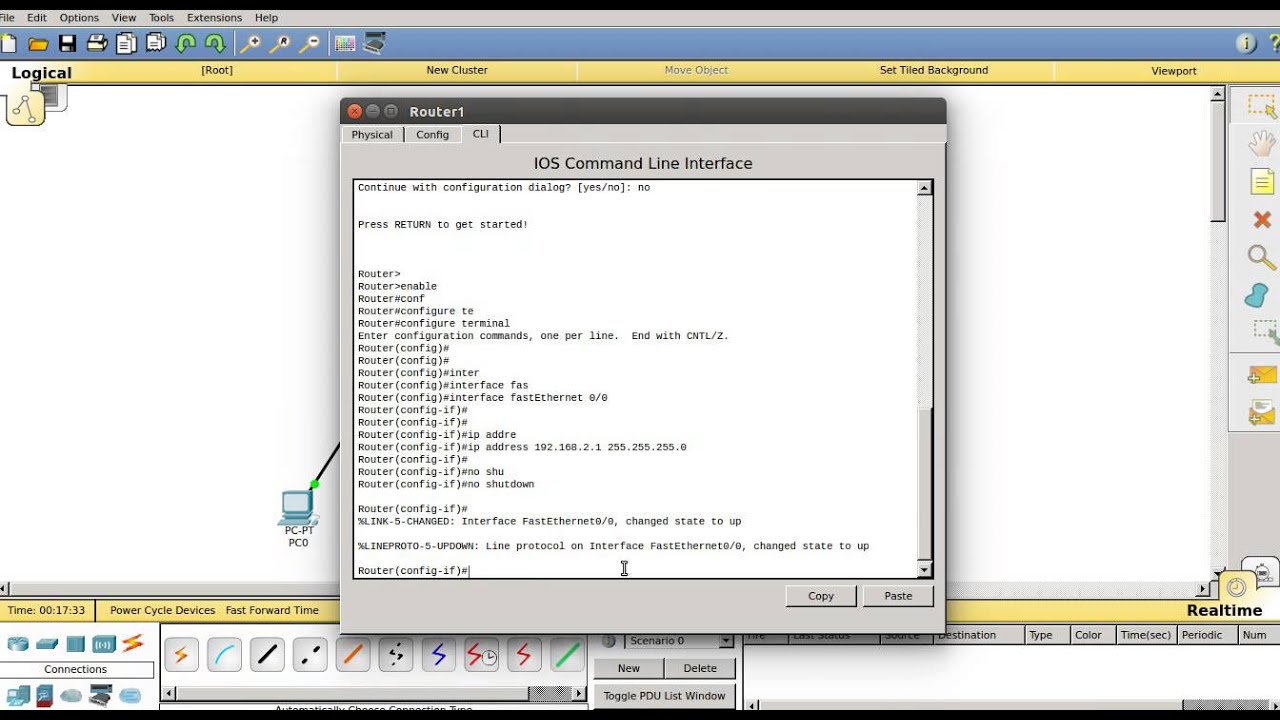Image resolution: width=1280 pixels, height=720 pixels.
Task: Select the Connections lightning category
Action: [x=133, y=643]
